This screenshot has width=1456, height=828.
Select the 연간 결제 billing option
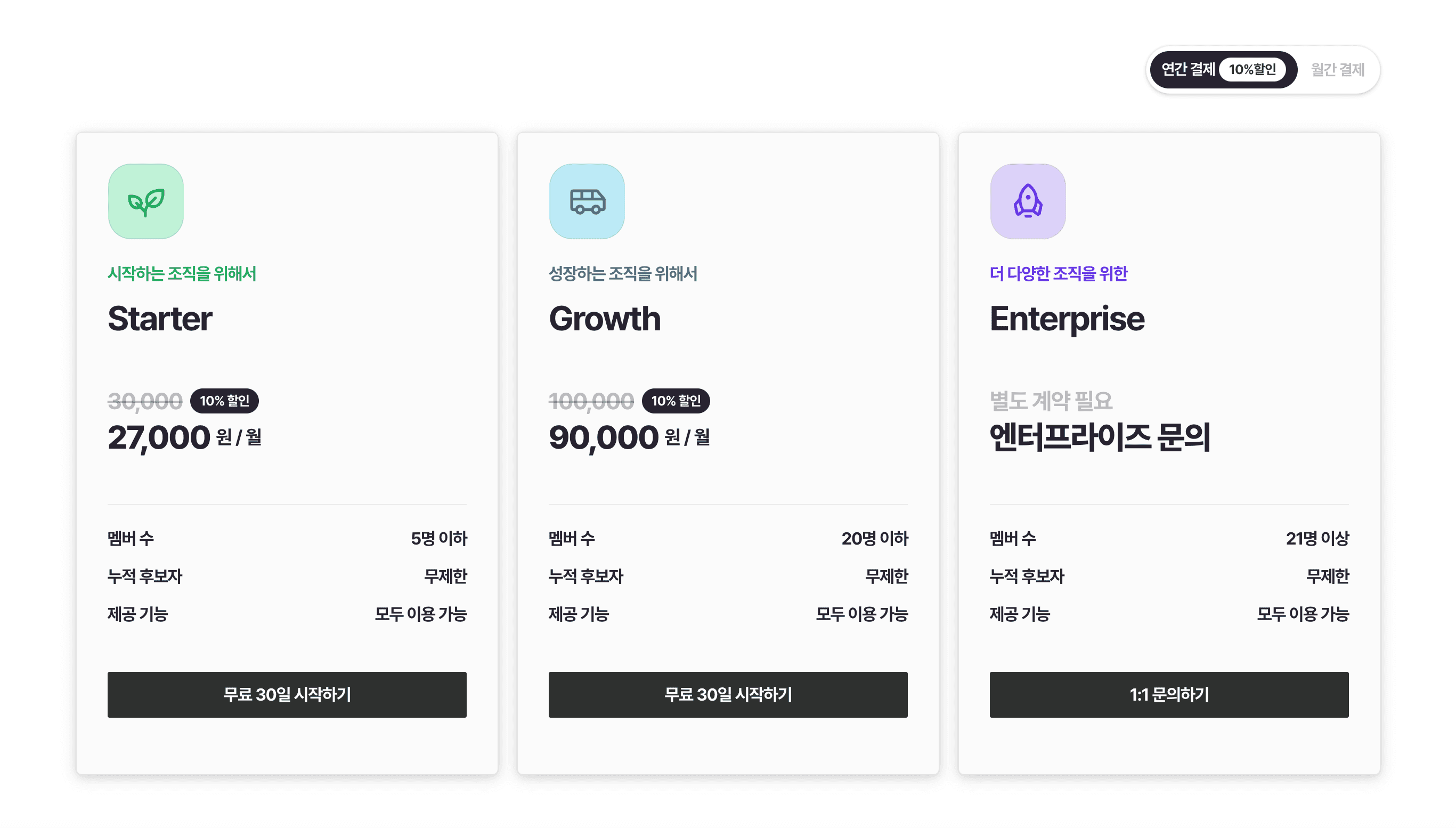tap(1187, 69)
